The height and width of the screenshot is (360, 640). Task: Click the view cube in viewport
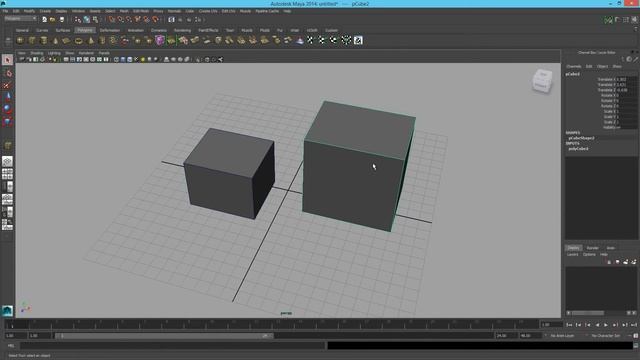(x=542, y=81)
